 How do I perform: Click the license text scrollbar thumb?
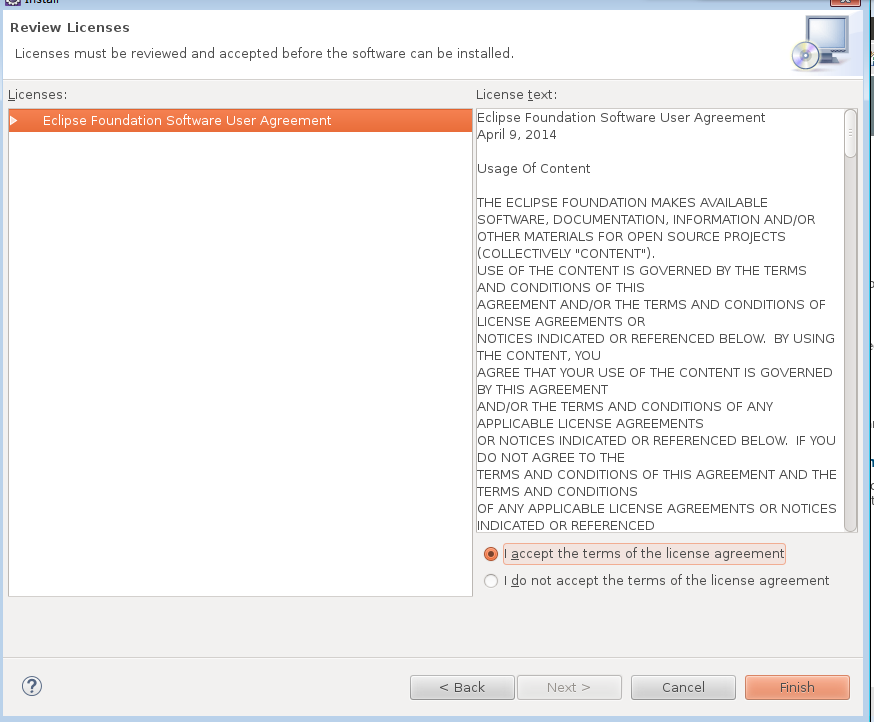point(850,133)
